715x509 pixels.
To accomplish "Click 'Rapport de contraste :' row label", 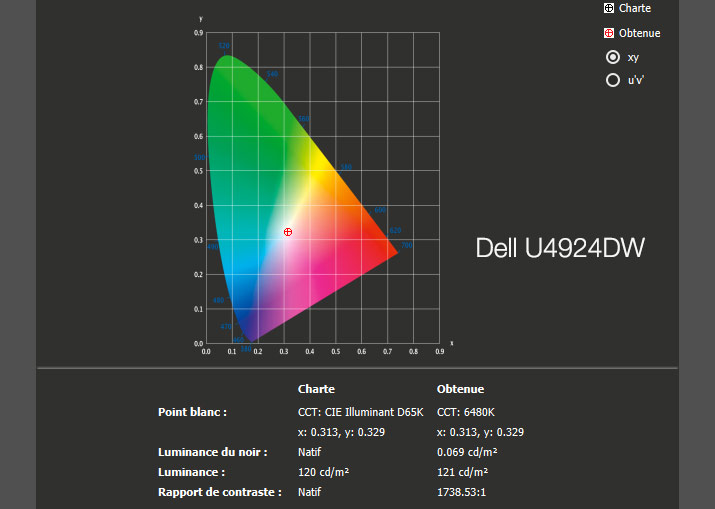I will click(x=220, y=492).
